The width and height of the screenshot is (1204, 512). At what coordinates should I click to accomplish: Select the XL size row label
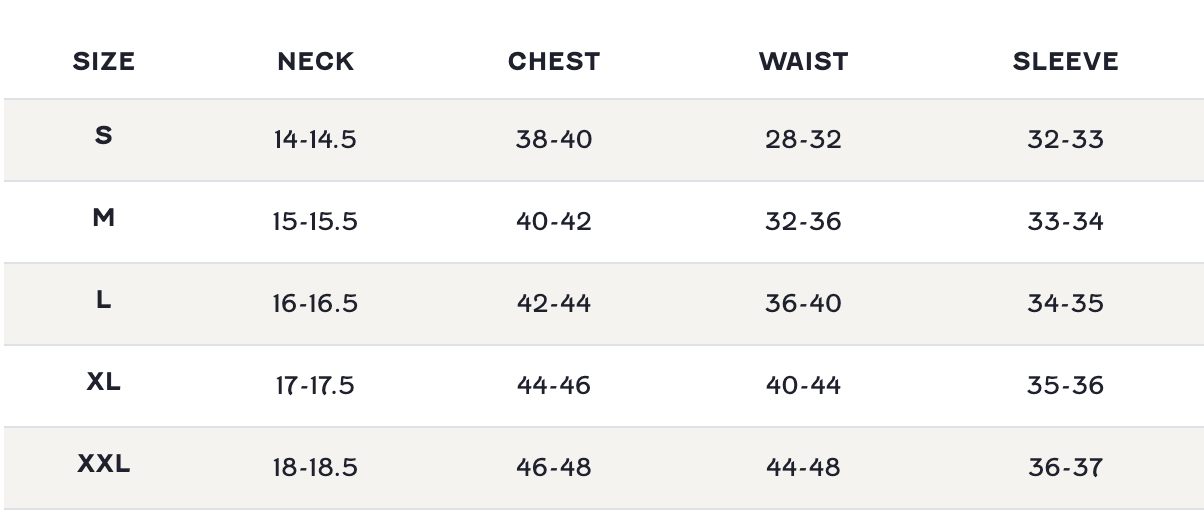[103, 382]
